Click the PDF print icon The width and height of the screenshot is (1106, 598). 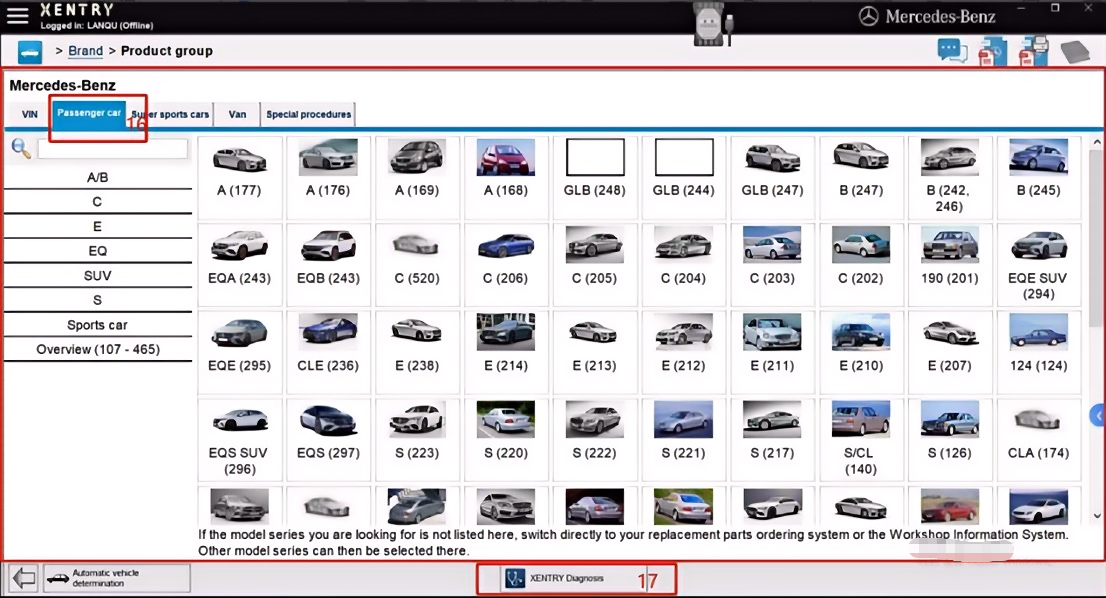[1032, 51]
